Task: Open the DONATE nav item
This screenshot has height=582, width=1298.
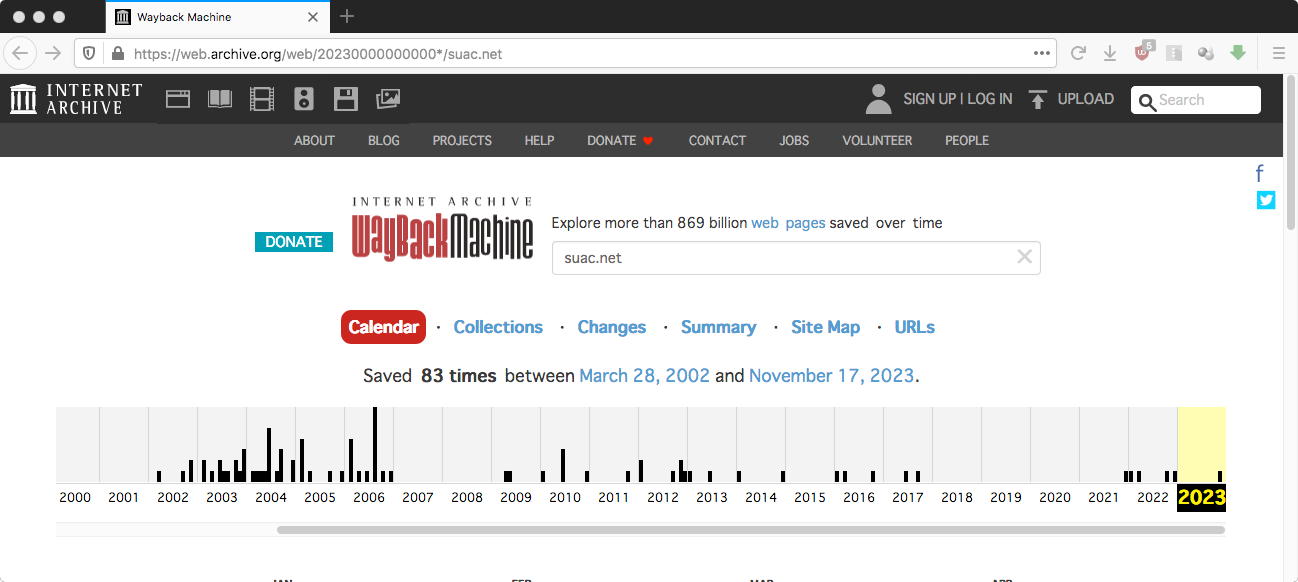Action: 620,140
